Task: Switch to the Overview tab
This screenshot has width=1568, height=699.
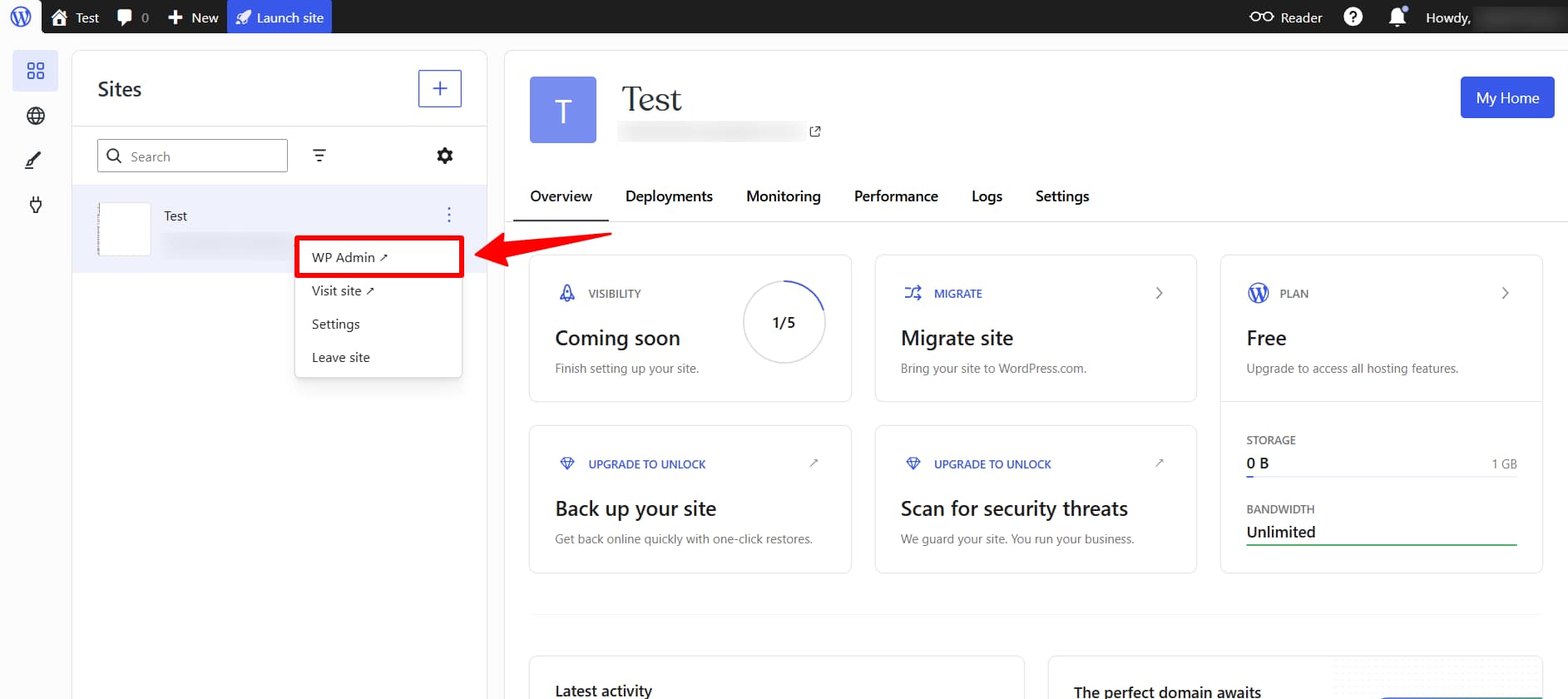Action: click(561, 196)
